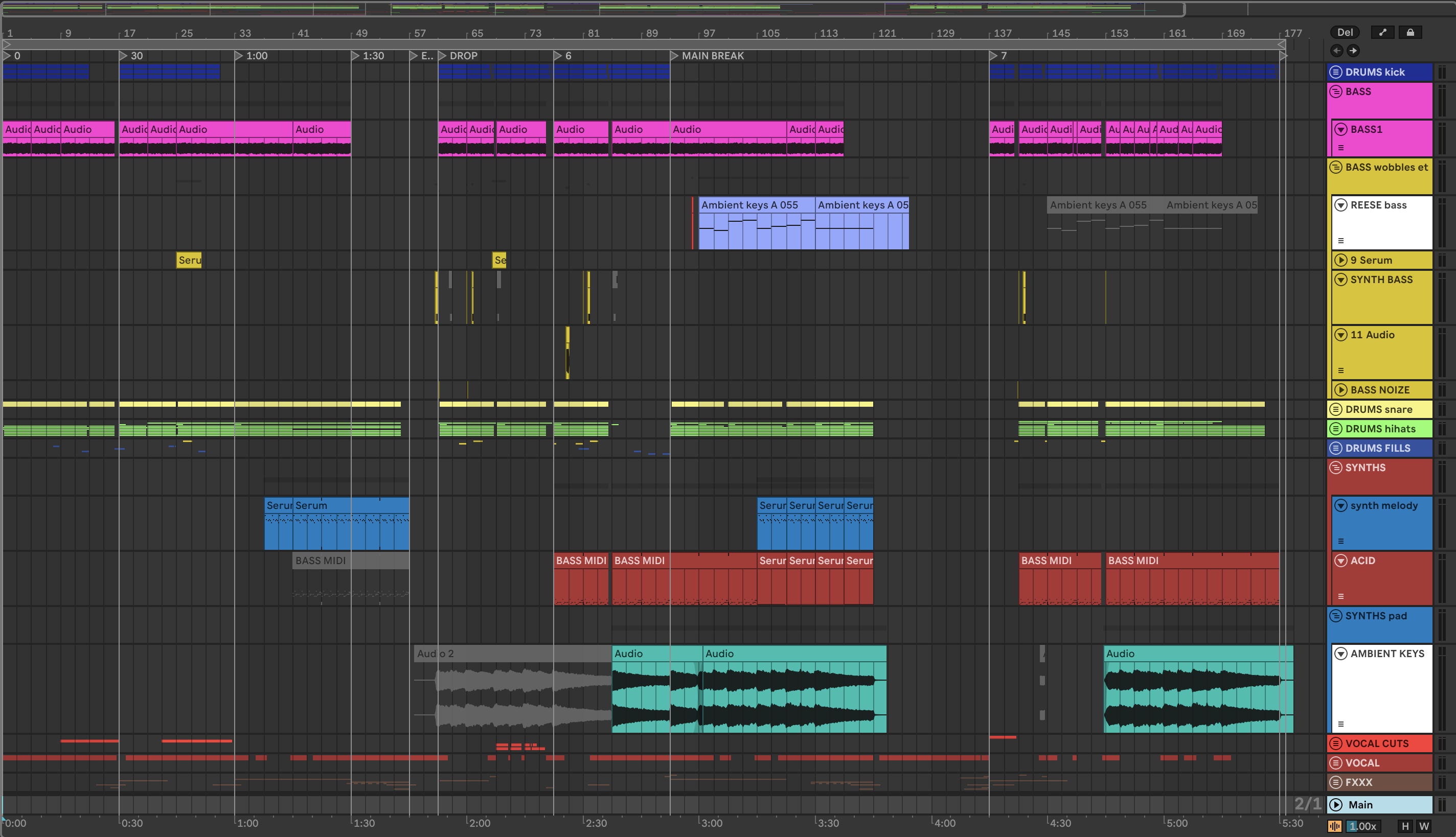Screen dimensions: 1456x837
Task: Select the blue Serum clip near 1:00
Action: pyautogui.click(x=279, y=523)
